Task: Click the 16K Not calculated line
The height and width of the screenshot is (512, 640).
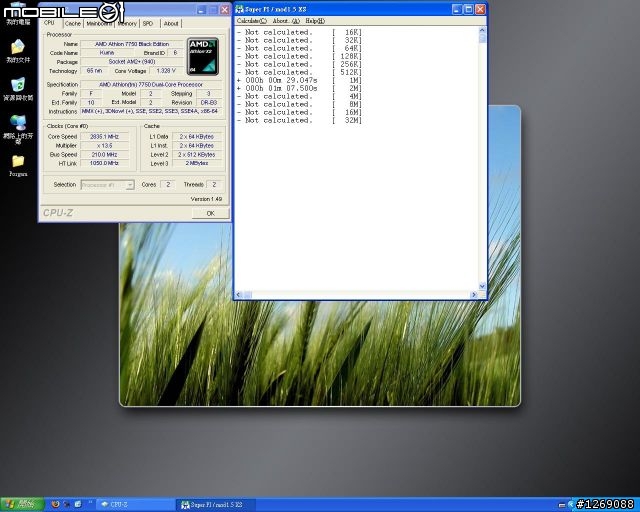Action: click(300, 32)
